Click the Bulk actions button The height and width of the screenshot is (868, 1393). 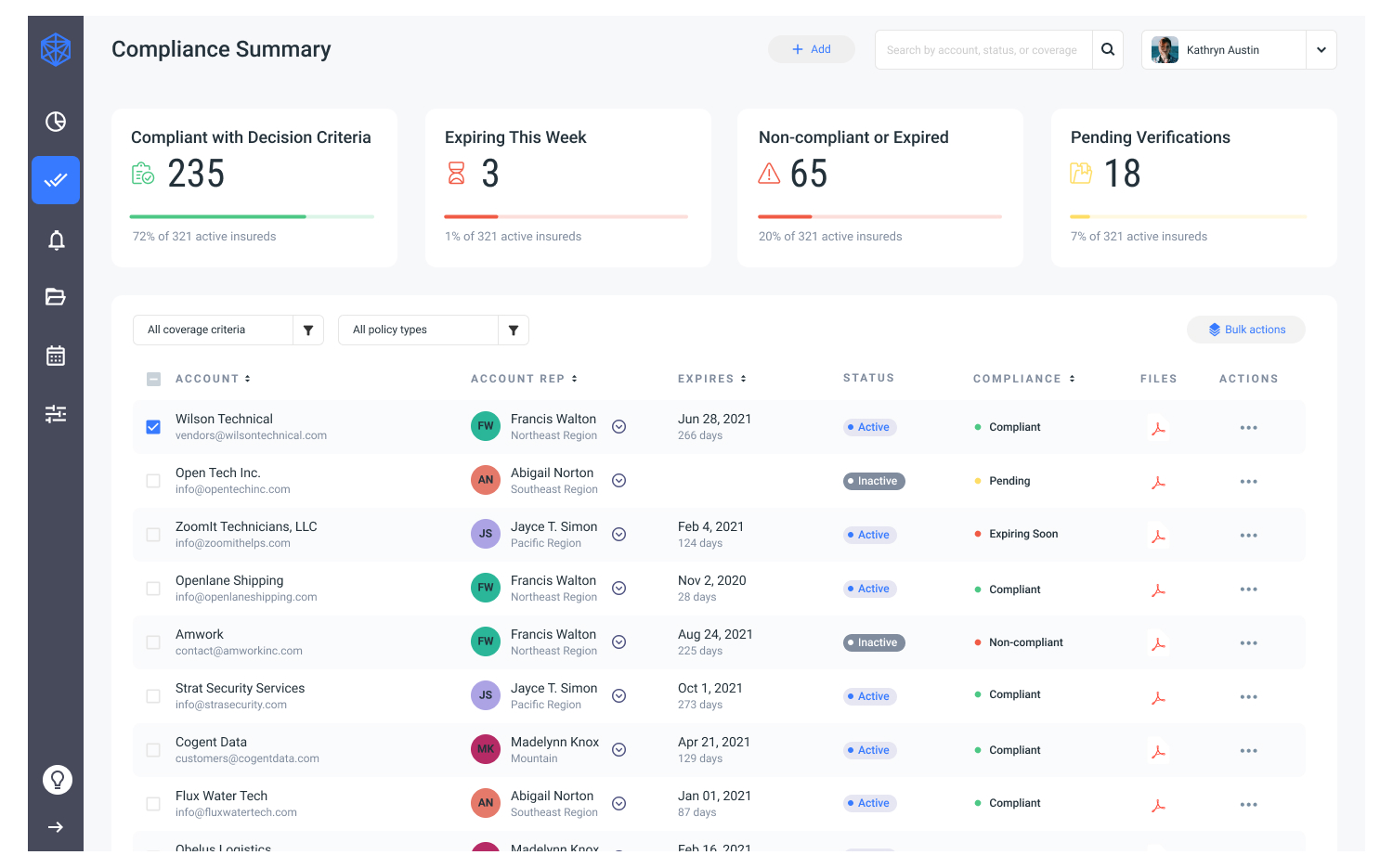pyautogui.click(x=1246, y=330)
